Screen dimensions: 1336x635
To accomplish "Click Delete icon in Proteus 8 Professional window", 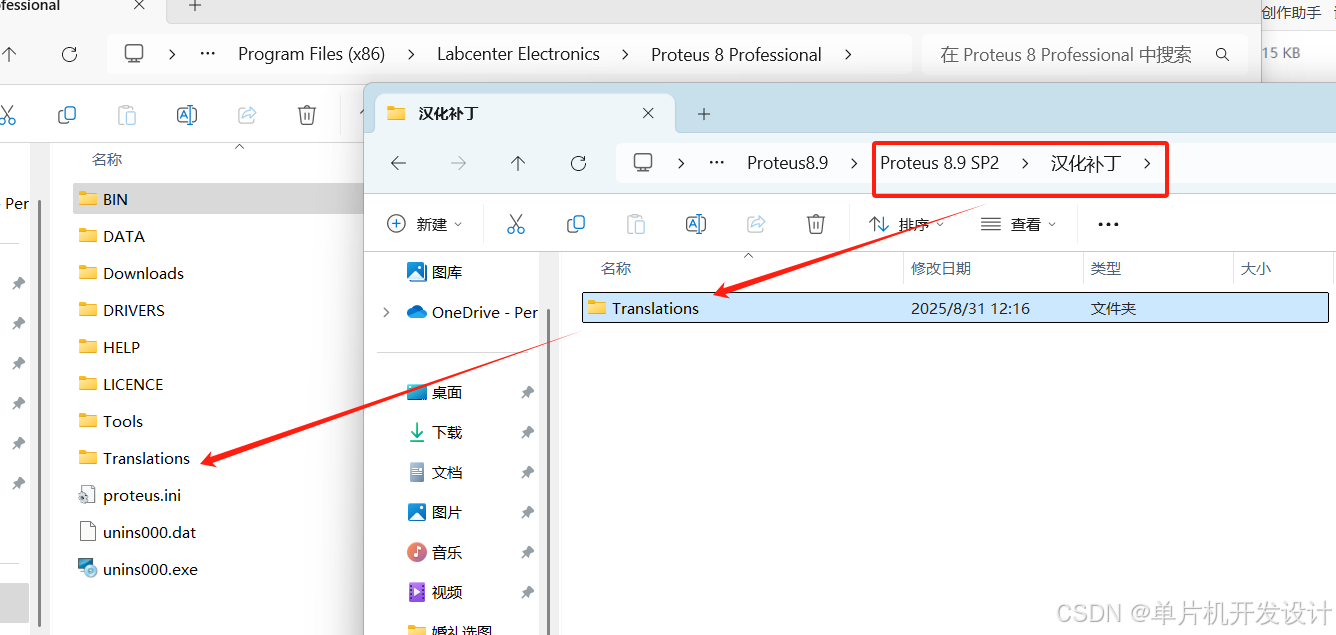I will (x=307, y=115).
